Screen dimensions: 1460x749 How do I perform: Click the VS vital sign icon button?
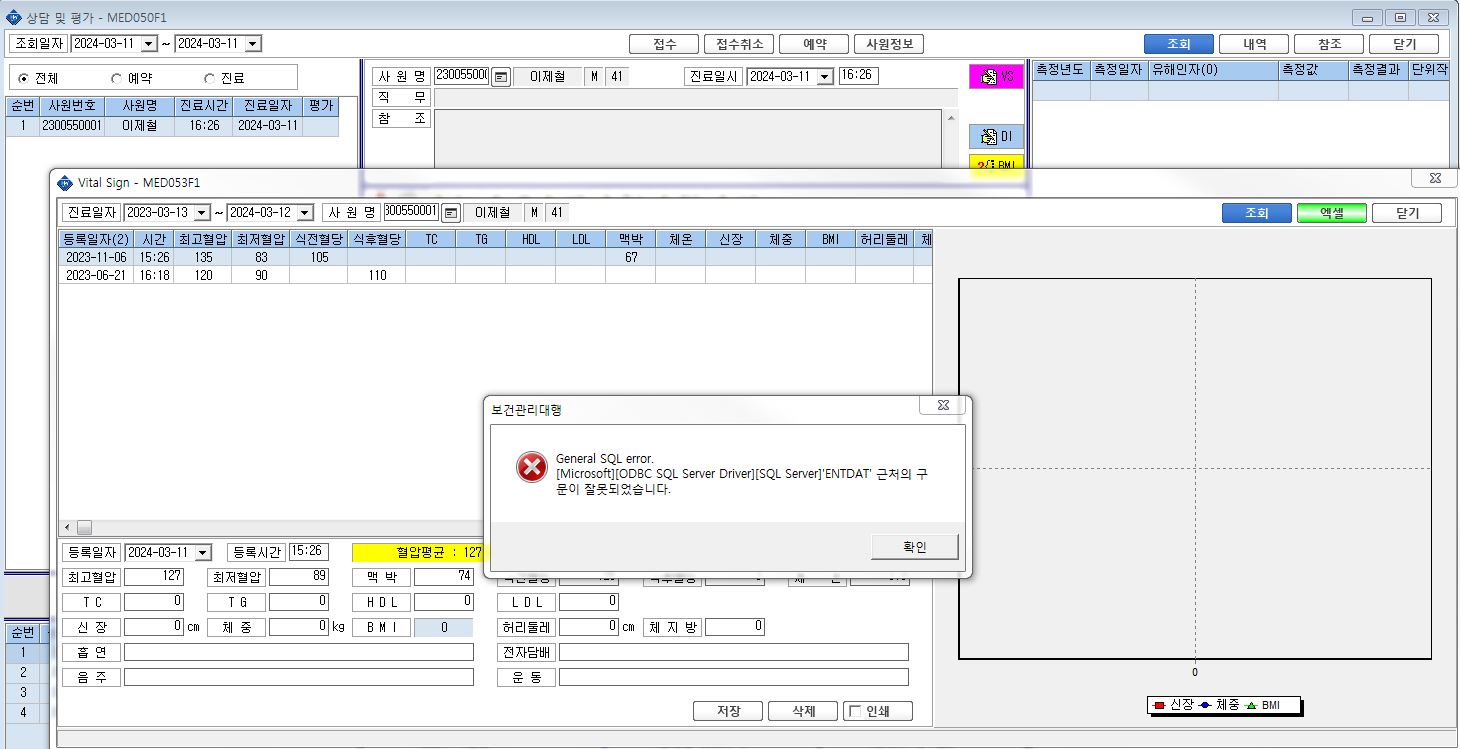pos(996,77)
